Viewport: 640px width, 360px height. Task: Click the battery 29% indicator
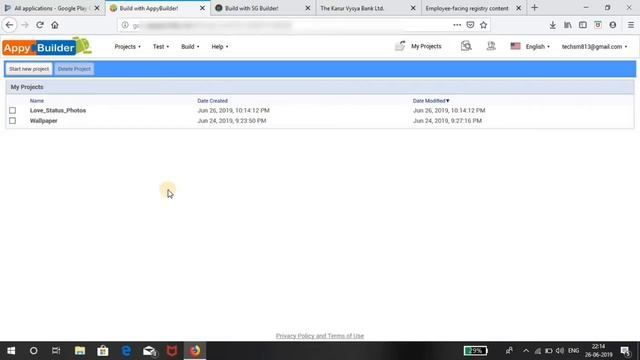click(476, 351)
